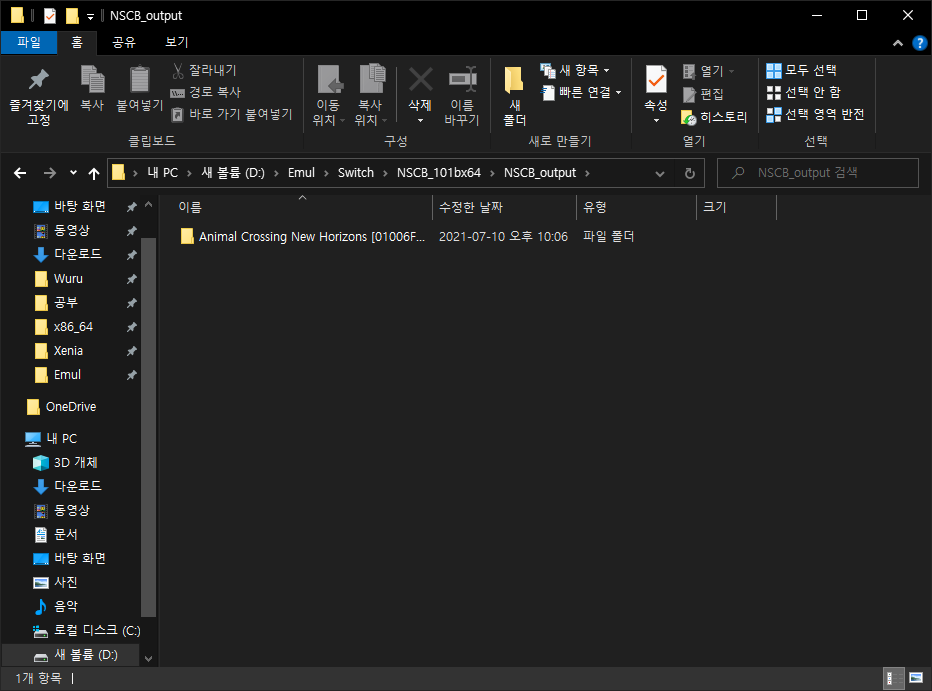Click Paste shortcut (바로 가기 붙여넣기)
Image resolution: width=932 pixels, height=691 pixels.
click(x=232, y=114)
